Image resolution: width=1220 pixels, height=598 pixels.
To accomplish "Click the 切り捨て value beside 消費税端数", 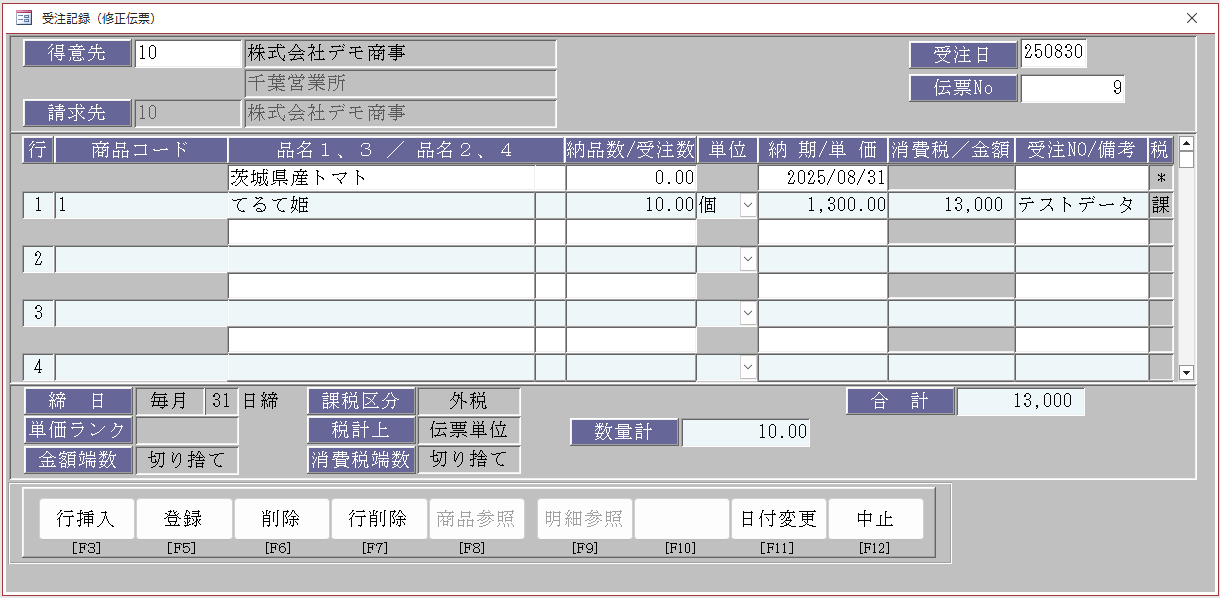I will (x=469, y=460).
